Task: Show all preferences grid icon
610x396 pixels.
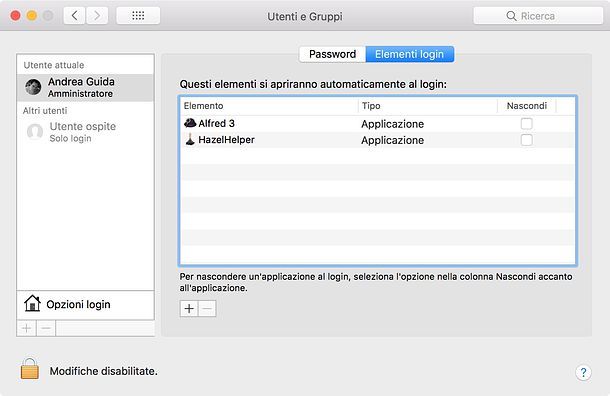Action: (x=138, y=16)
